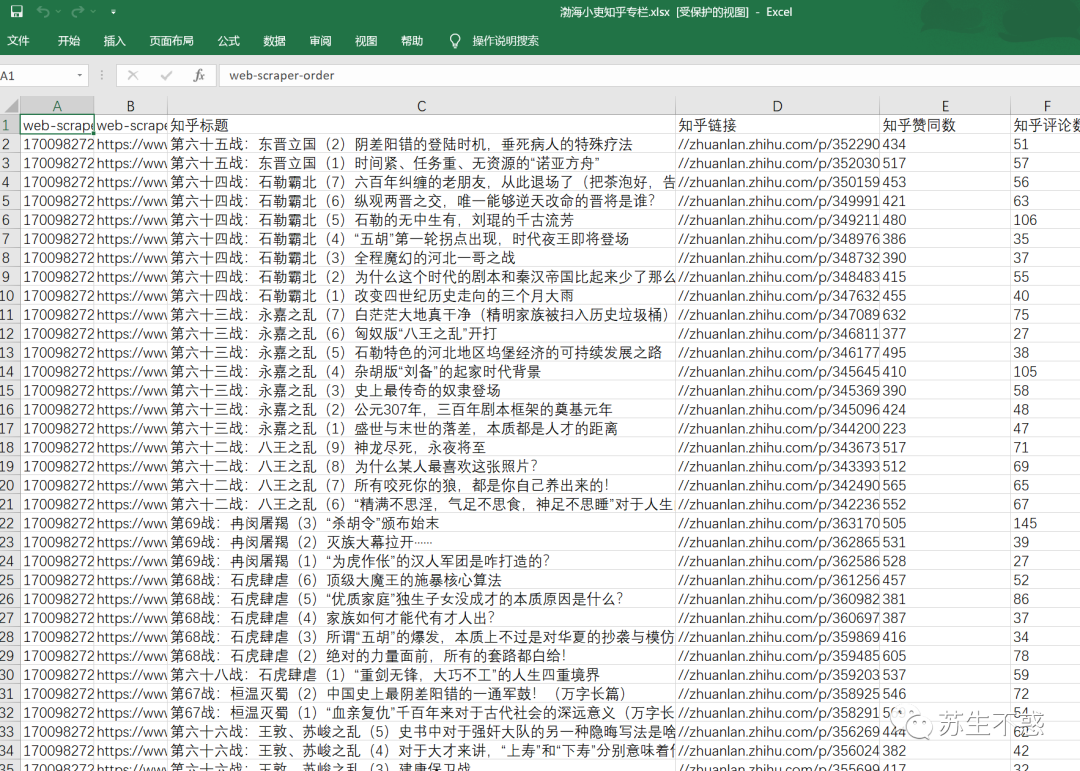Viewport: 1080px width, 771px height.
Task: Click title 匈奴版“八王之乱”开打
Action: click(426, 333)
